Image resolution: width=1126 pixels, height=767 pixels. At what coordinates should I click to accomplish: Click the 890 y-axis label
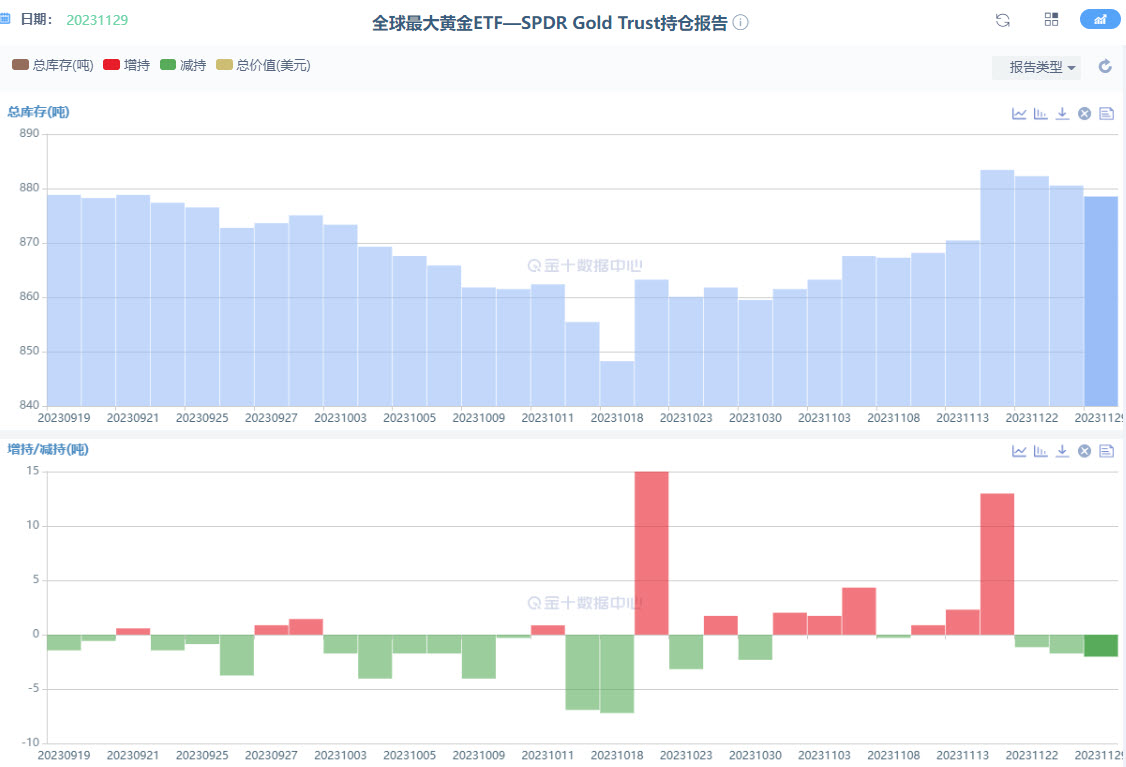click(29, 134)
